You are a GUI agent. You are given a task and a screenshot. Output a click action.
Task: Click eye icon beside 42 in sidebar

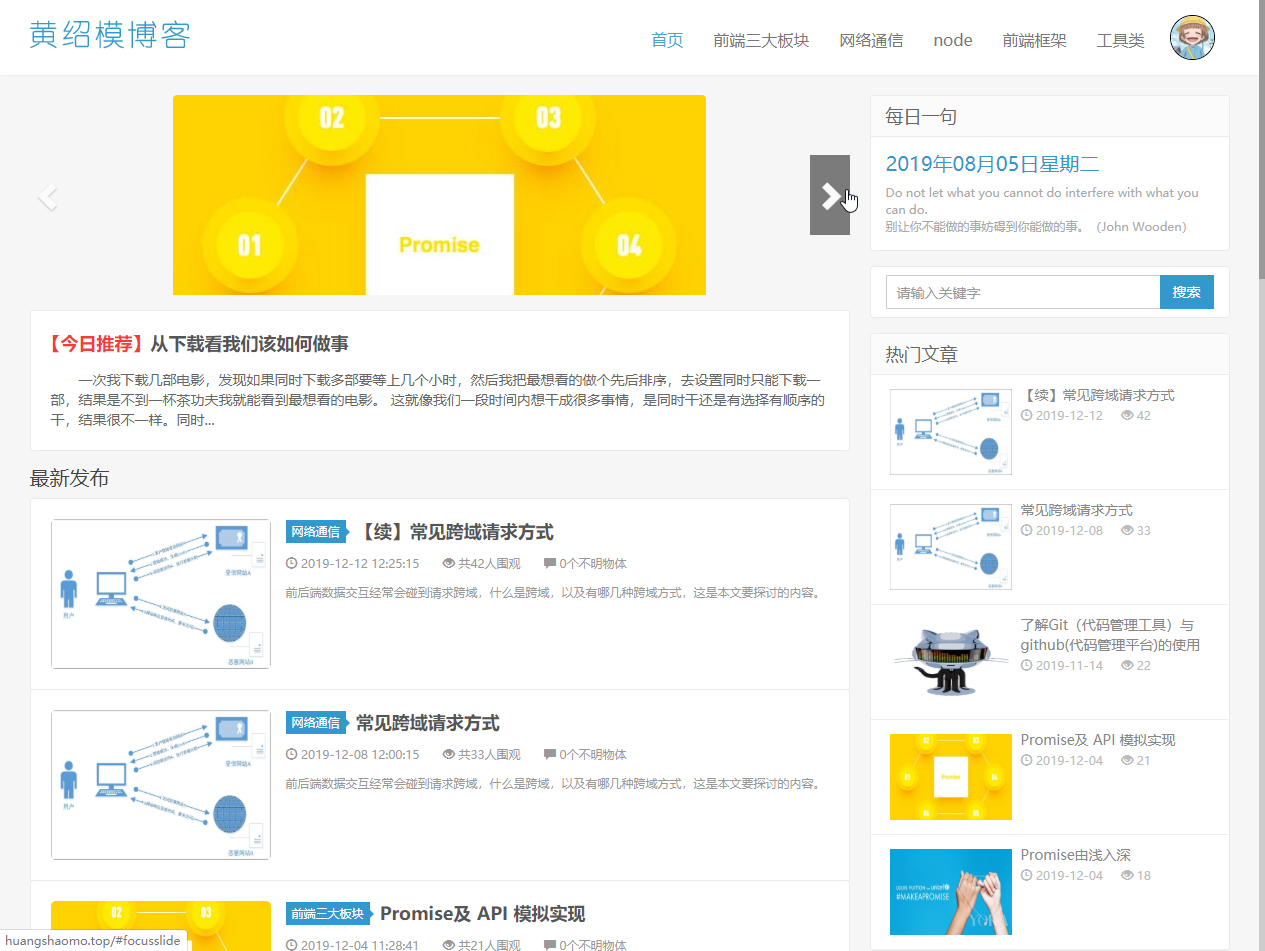pos(1127,416)
